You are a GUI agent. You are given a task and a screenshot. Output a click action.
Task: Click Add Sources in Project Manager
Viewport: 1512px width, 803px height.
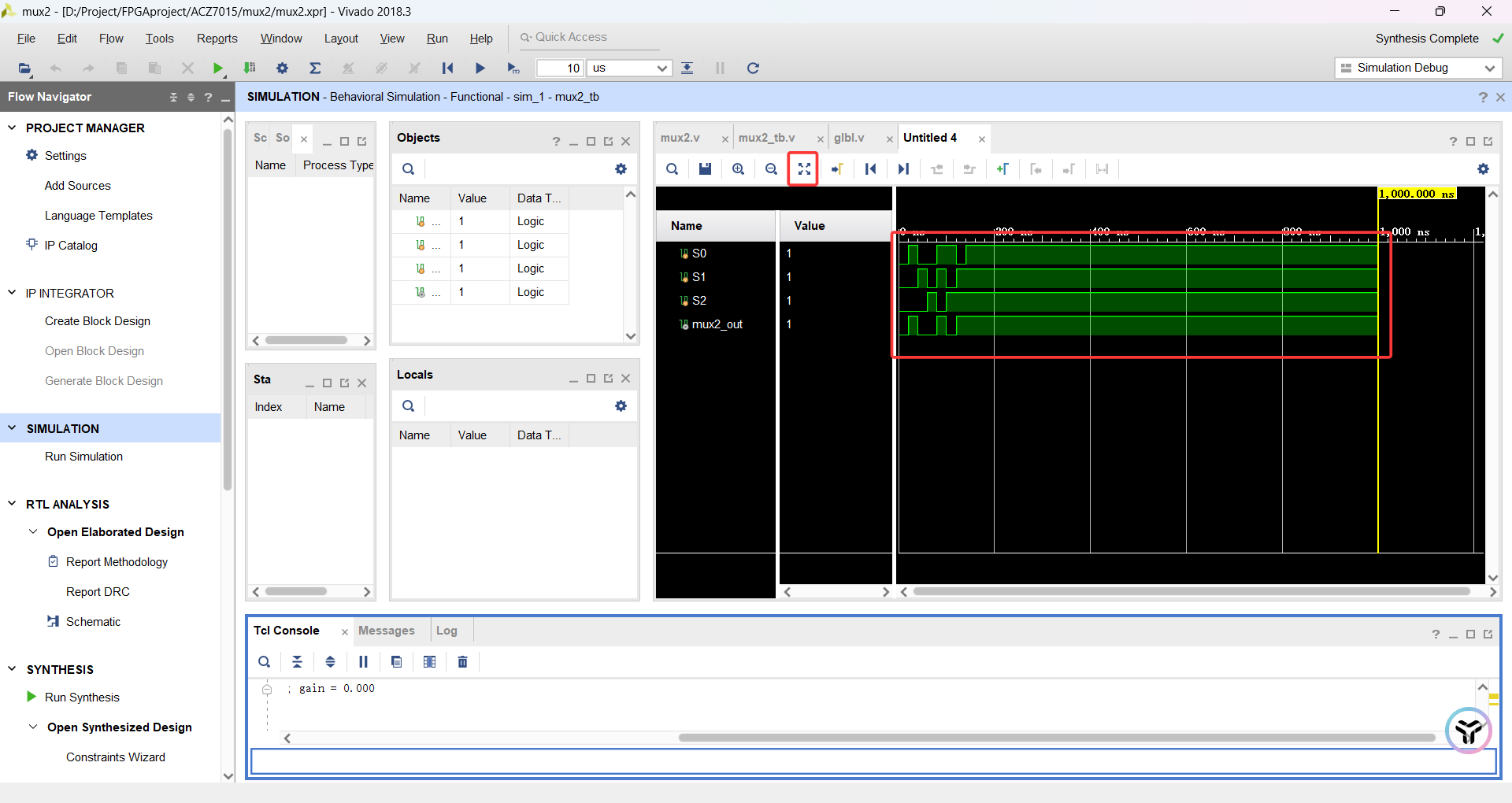coord(77,186)
